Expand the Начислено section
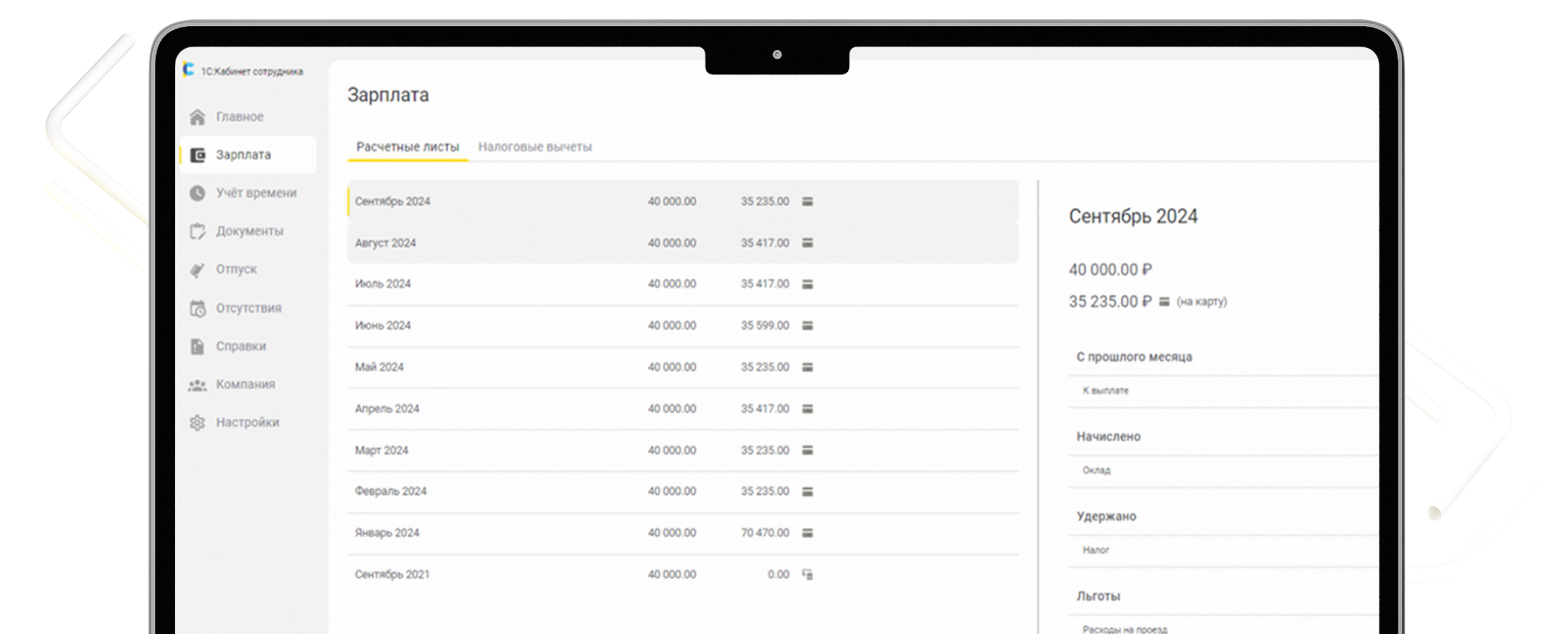The width and height of the screenshot is (1568, 634). 1108,436
